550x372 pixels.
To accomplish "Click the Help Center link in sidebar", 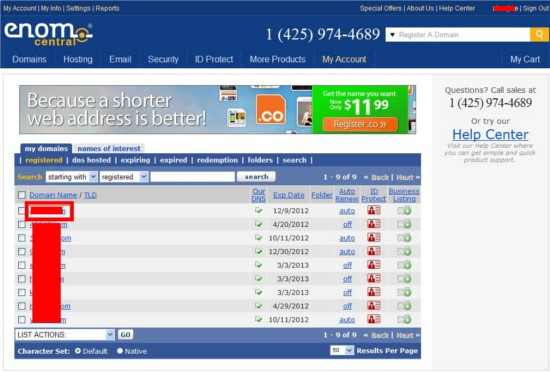I will pyautogui.click(x=490, y=135).
